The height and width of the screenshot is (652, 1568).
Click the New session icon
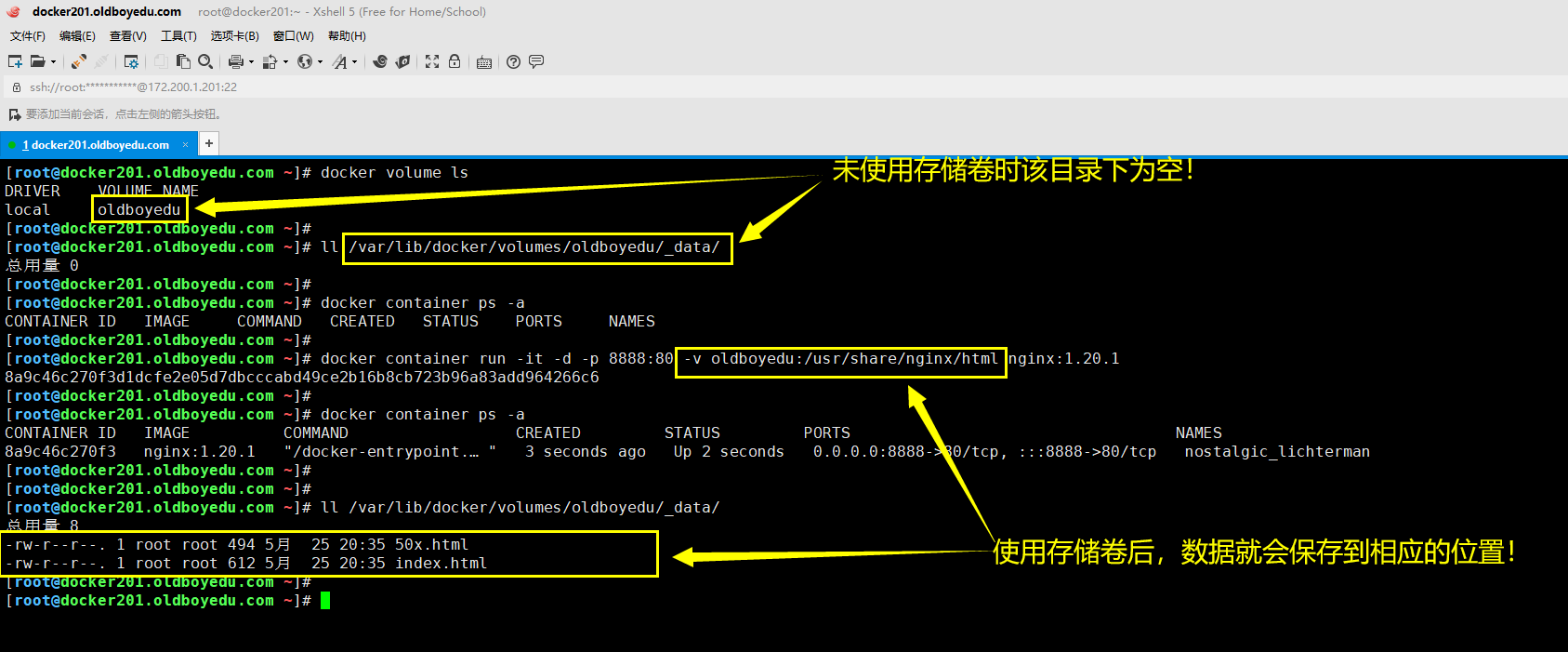pos(15,61)
